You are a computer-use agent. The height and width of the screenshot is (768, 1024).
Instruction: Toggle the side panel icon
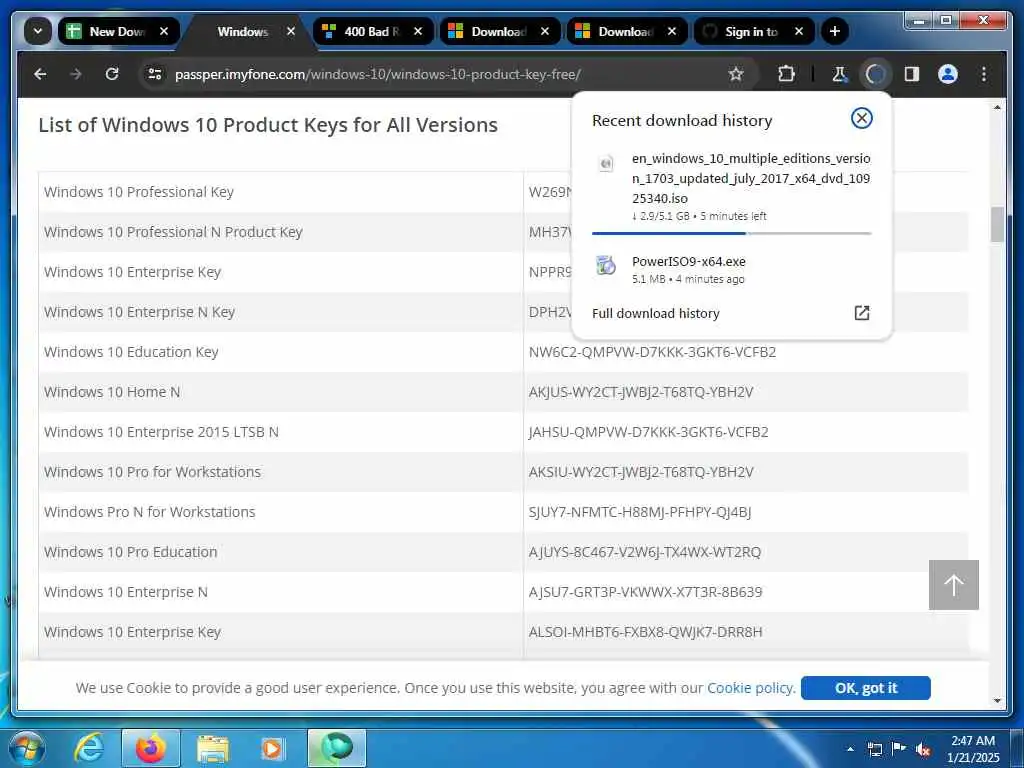912,74
